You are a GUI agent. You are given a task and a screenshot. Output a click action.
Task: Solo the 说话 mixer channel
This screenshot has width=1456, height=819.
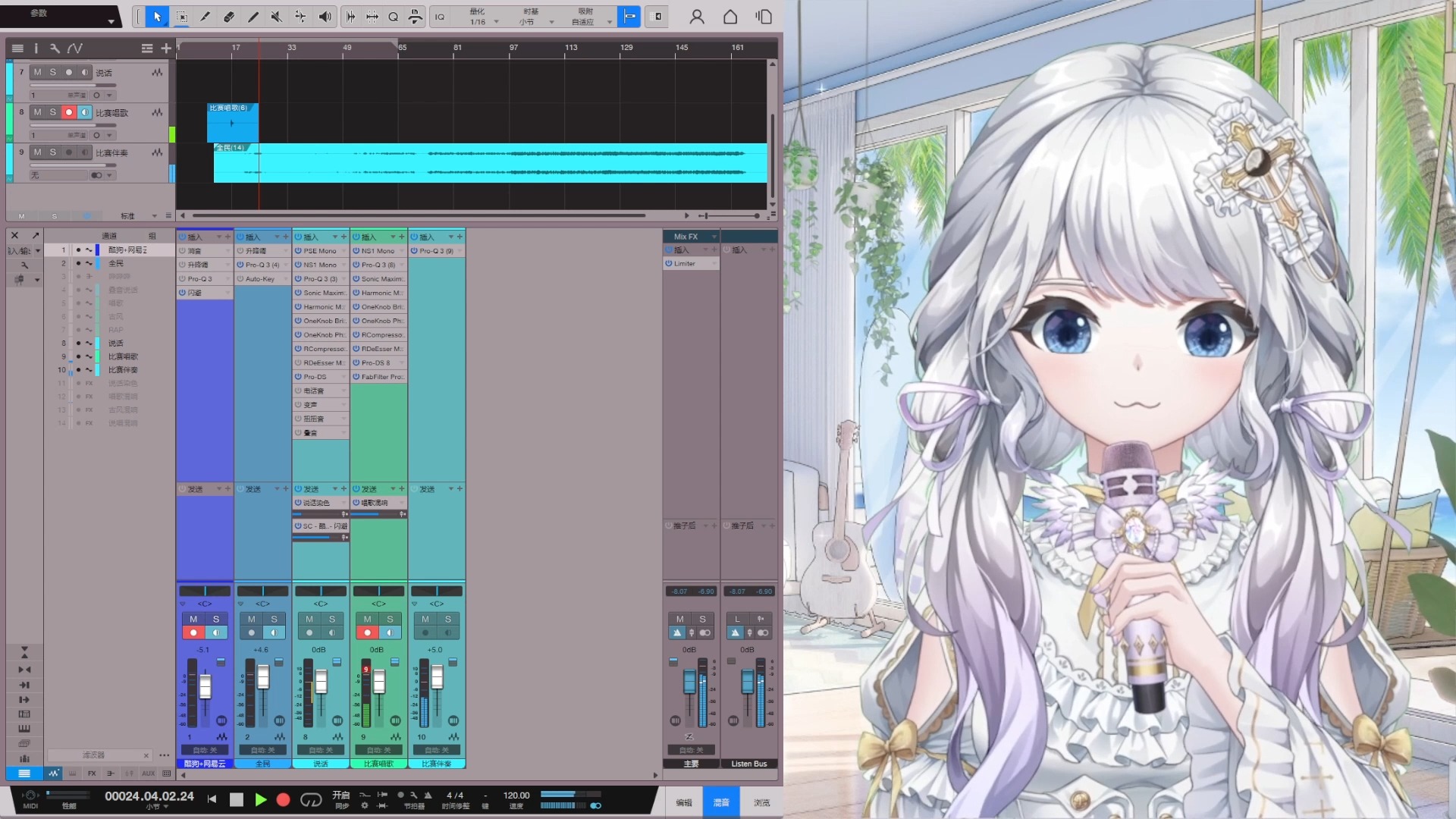331,620
